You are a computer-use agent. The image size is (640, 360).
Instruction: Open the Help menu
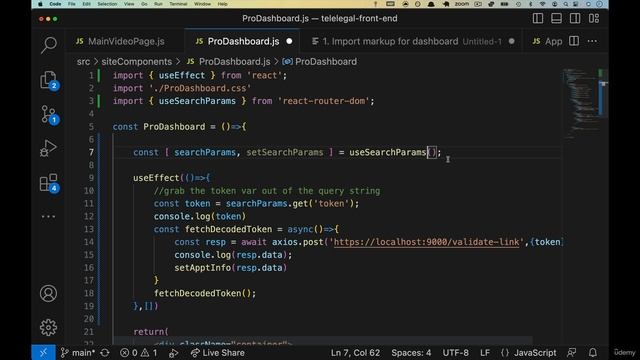[222, 4]
